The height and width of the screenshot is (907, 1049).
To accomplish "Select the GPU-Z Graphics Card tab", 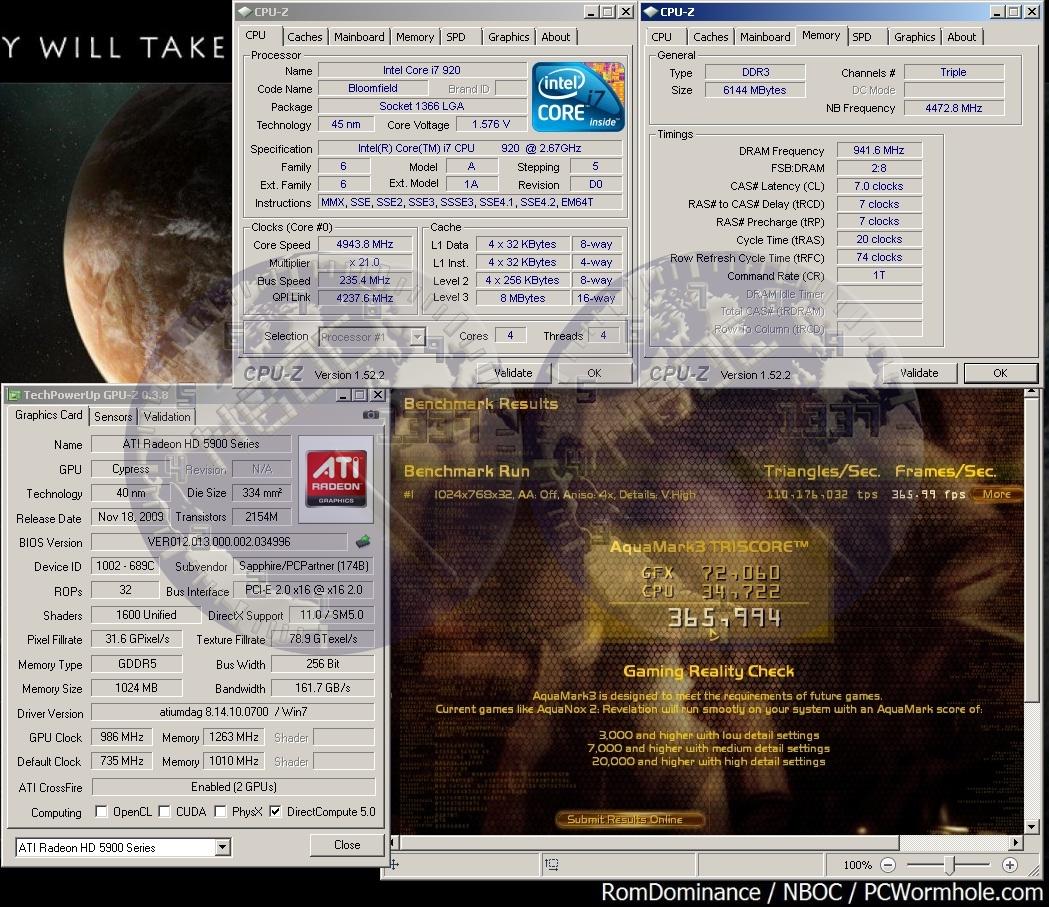I will [49, 415].
